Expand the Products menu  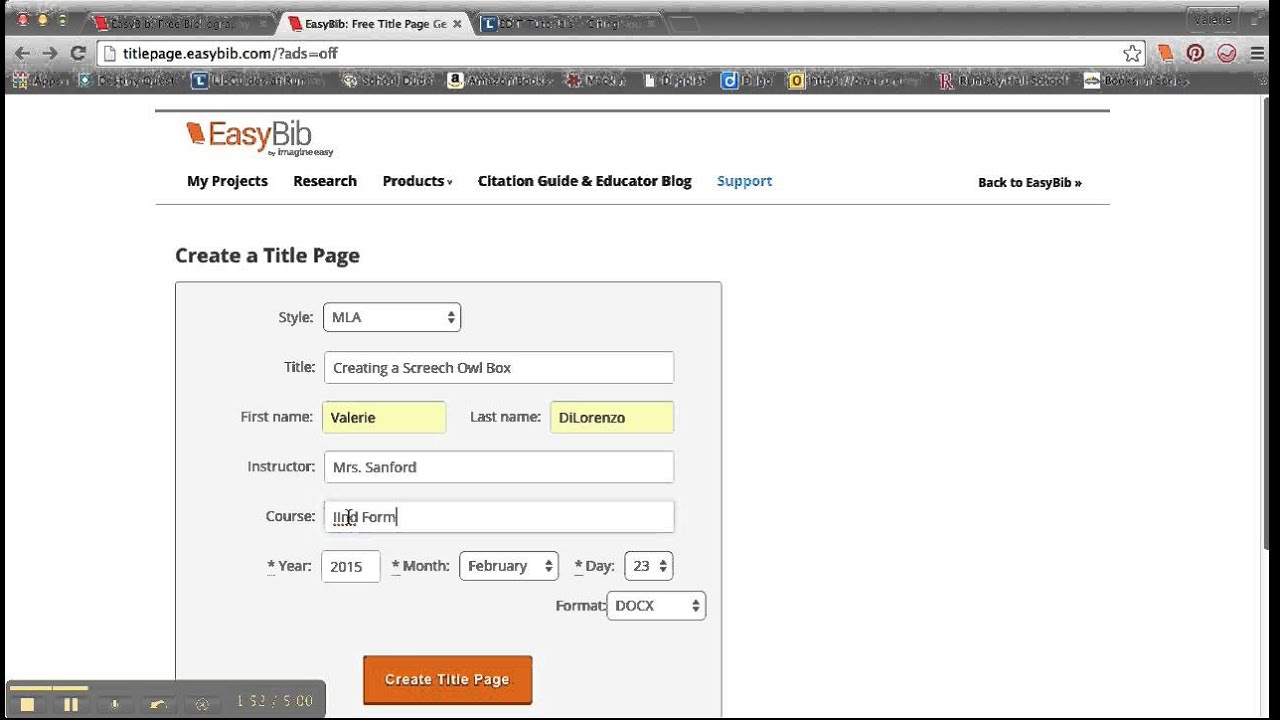coord(417,181)
